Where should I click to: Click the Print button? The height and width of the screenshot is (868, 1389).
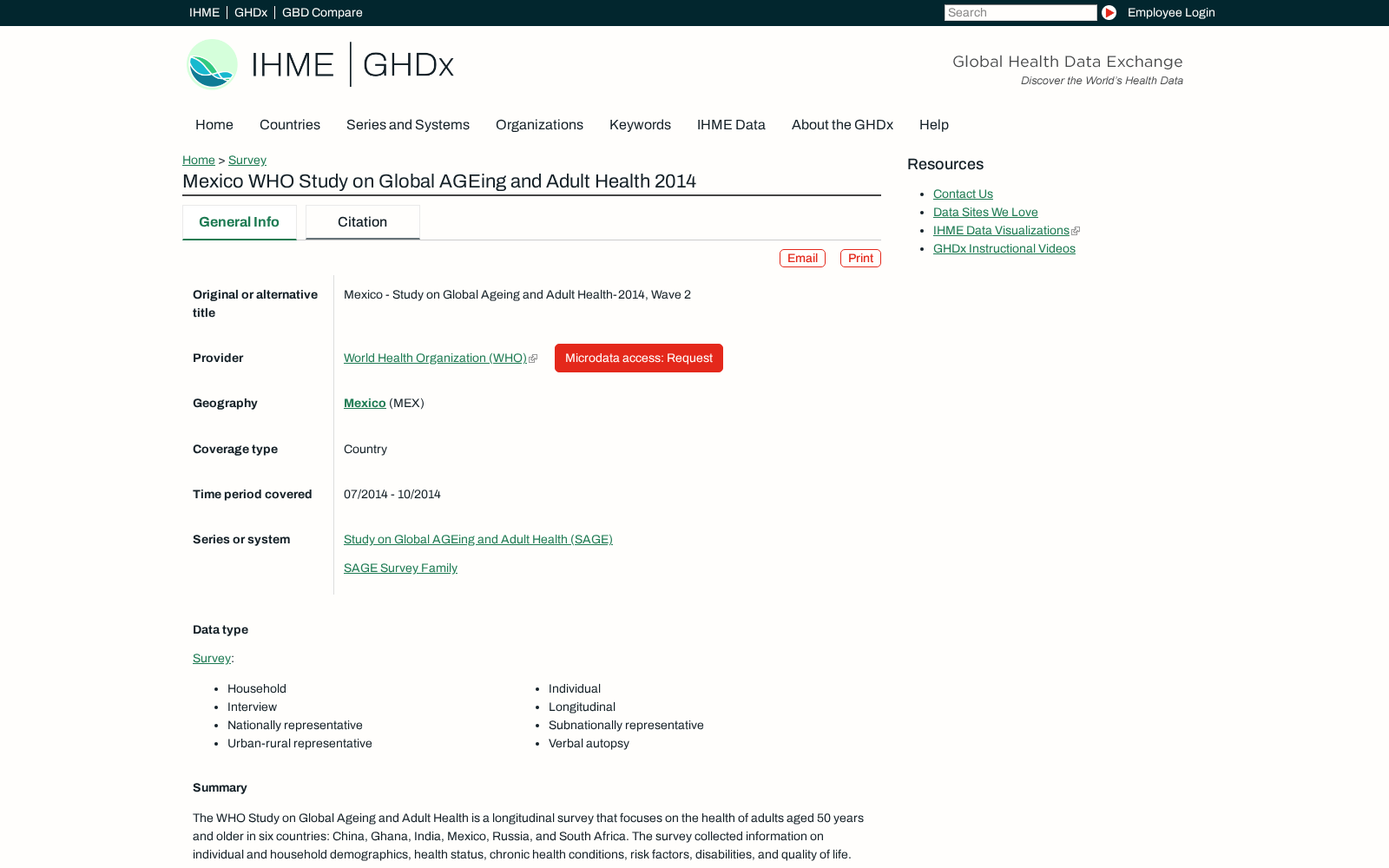pyautogui.click(x=860, y=259)
